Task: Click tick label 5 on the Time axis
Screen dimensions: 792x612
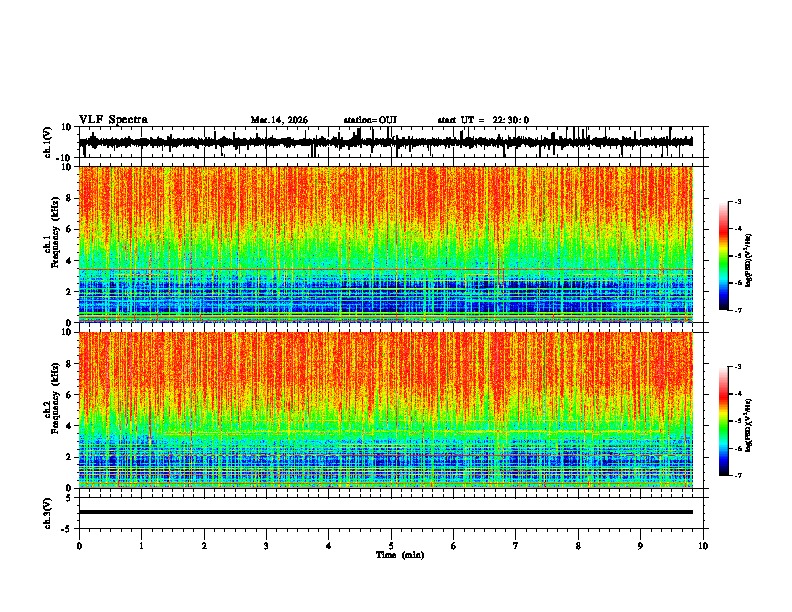Action: (x=391, y=546)
